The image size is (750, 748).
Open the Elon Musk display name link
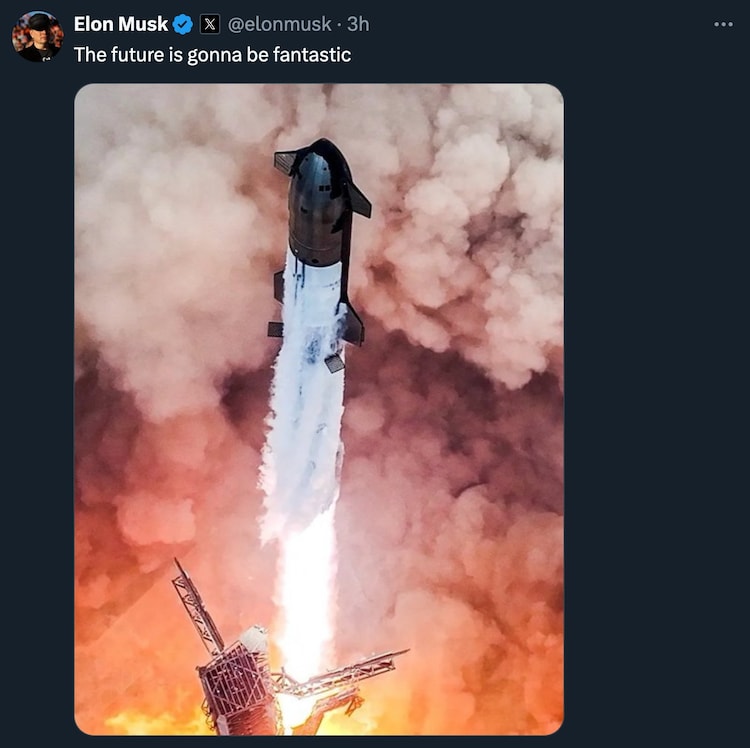tap(120, 24)
